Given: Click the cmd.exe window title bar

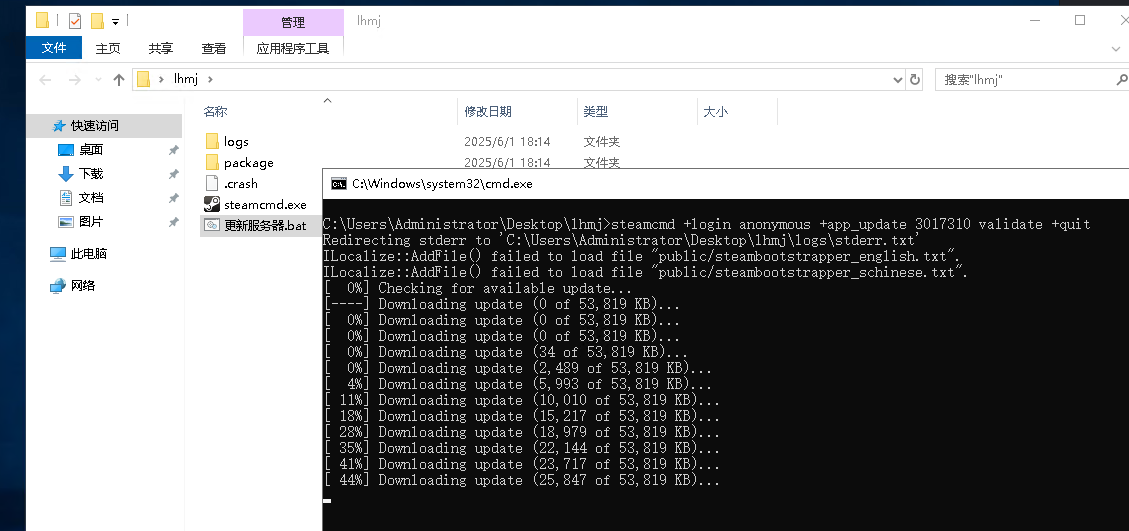Looking at the screenshot, I should pyautogui.click(x=726, y=184).
